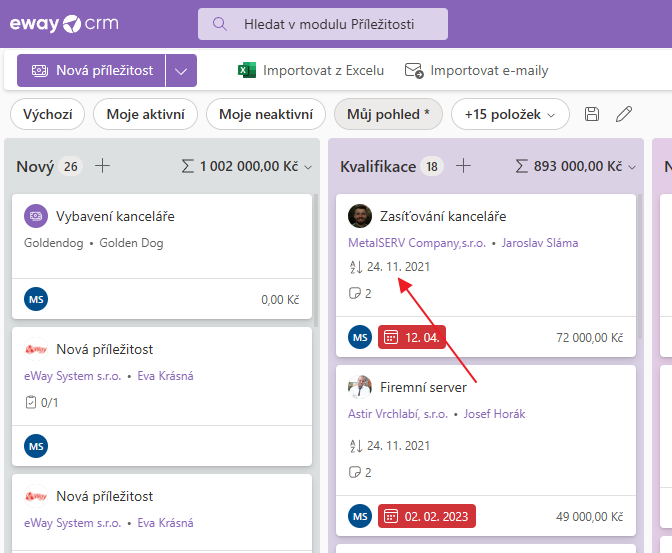
Task: Expand the Nový sum 1 002 000,00 Kč dropdown
Action: click(308, 167)
